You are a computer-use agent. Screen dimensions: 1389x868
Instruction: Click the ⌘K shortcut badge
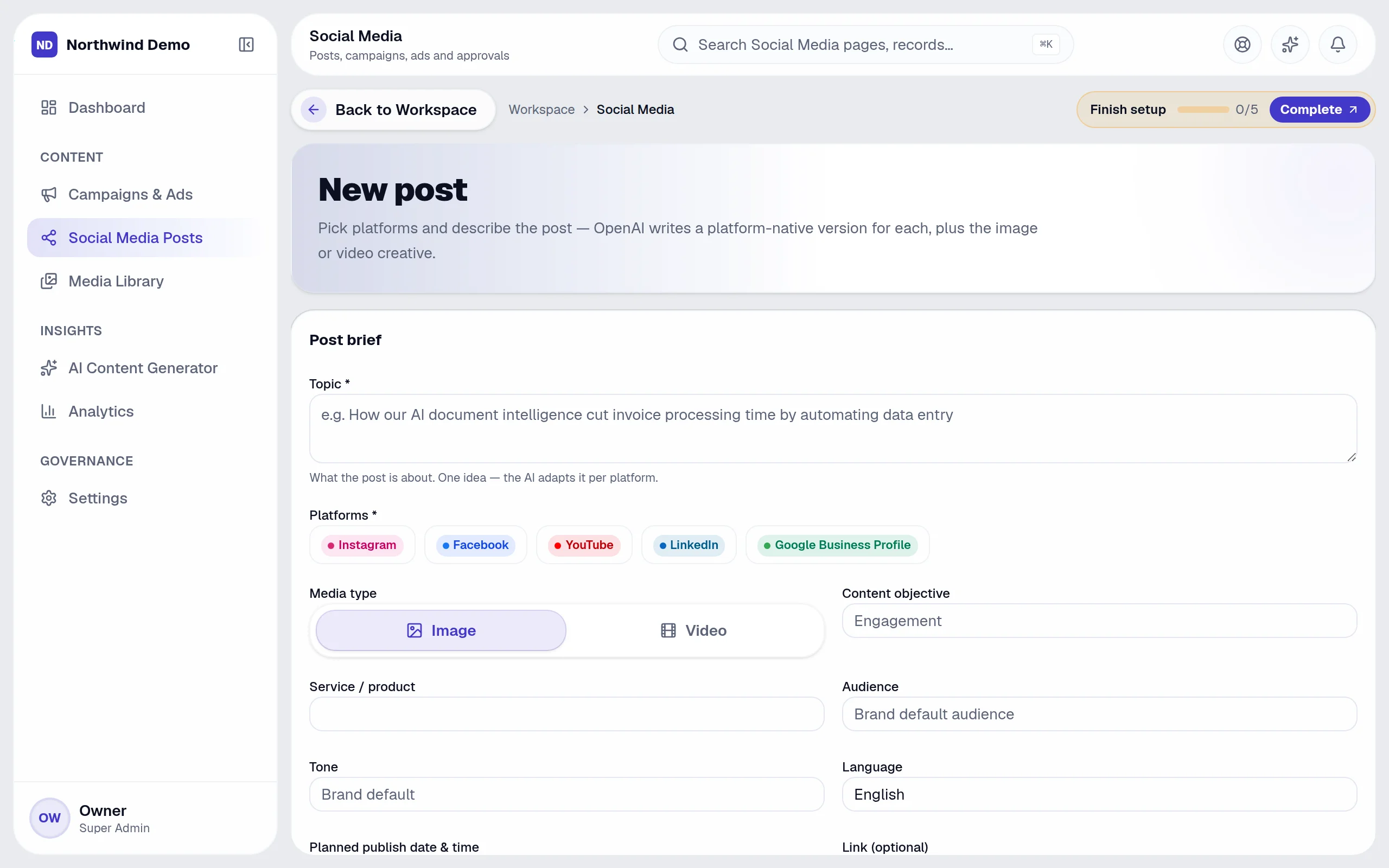click(x=1046, y=44)
